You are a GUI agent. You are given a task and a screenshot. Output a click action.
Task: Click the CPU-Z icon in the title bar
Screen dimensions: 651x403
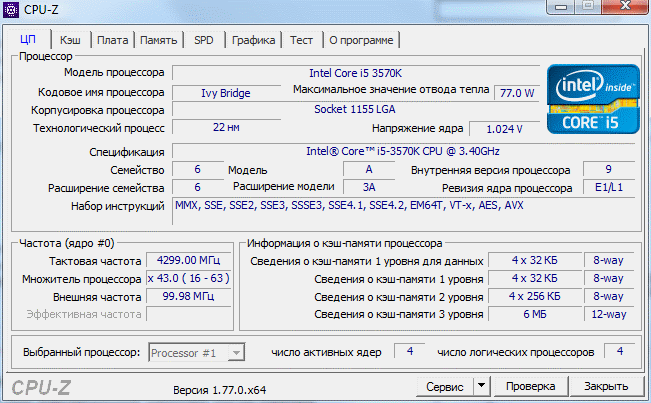tap(11, 9)
